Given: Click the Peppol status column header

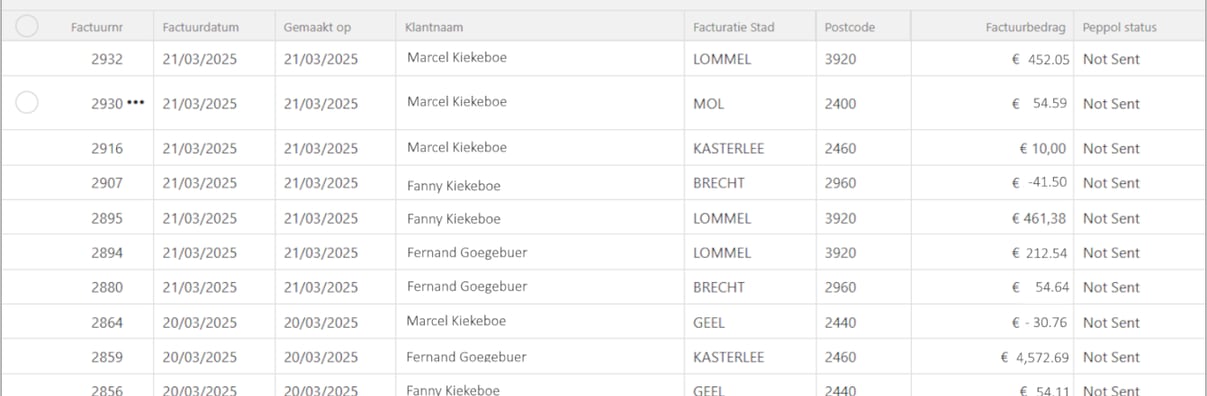Looking at the screenshot, I should tap(1119, 27).
